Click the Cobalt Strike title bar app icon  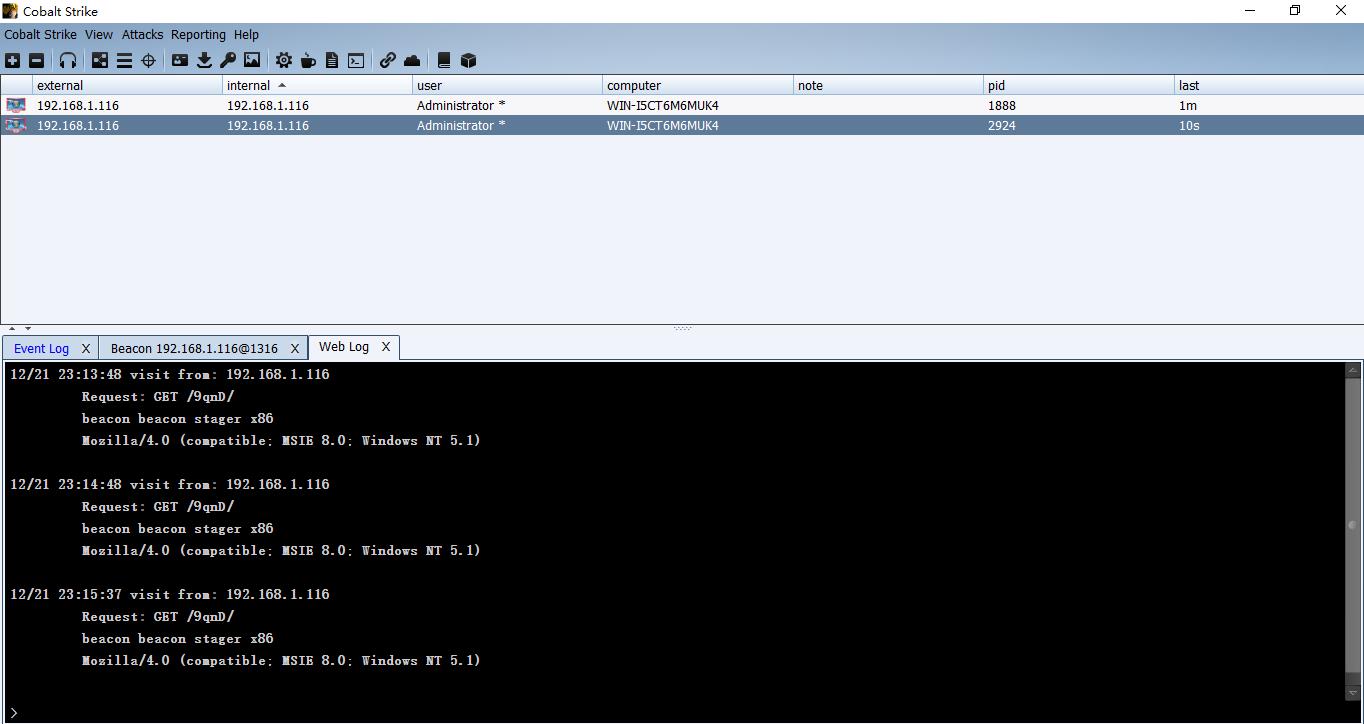(x=10, y=10)
